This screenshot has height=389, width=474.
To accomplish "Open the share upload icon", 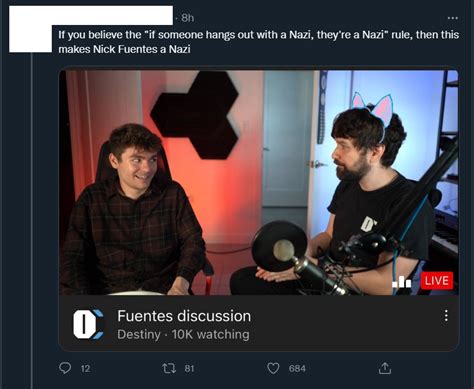I will 385,368.
